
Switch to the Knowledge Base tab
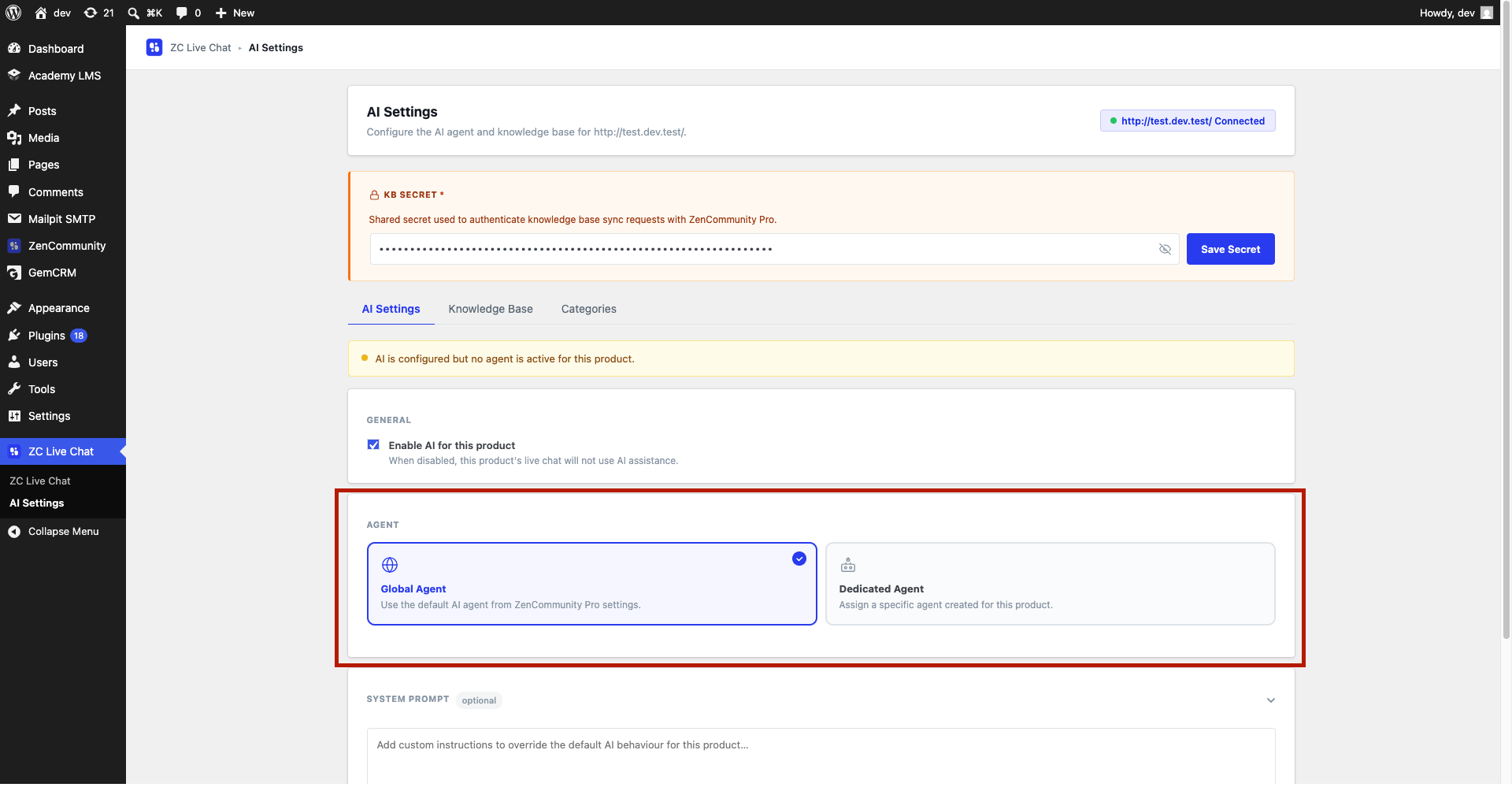[491, 309]
